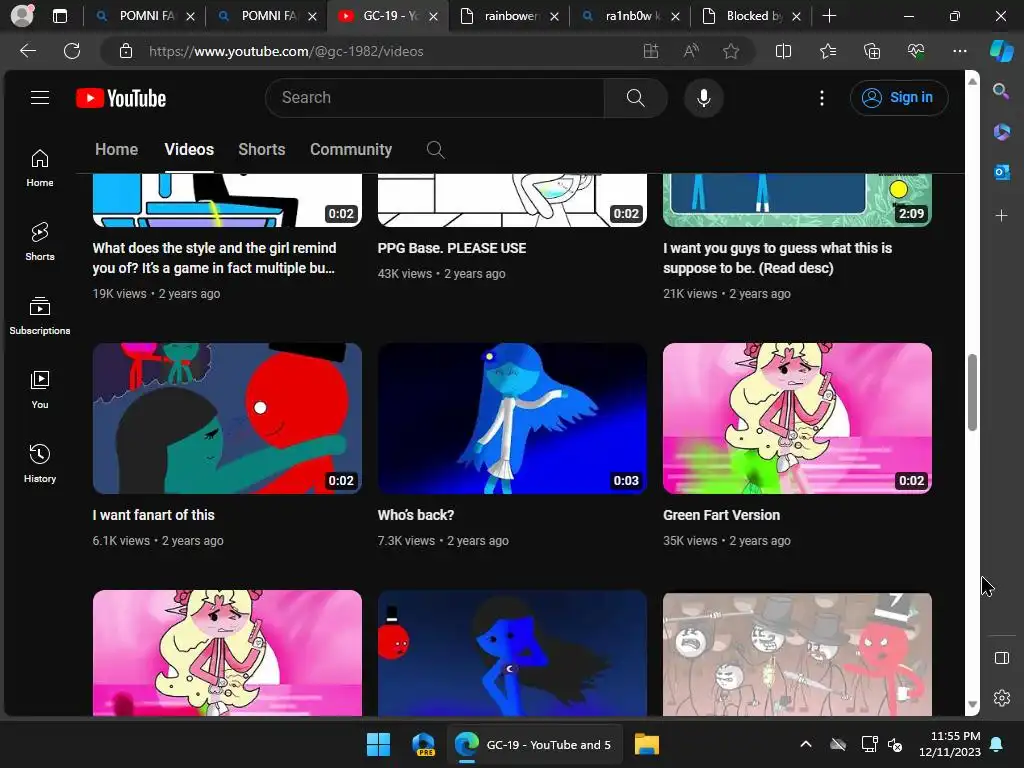Open Edge Settings and more menu
1024x768 pixels.
[959, 51]
